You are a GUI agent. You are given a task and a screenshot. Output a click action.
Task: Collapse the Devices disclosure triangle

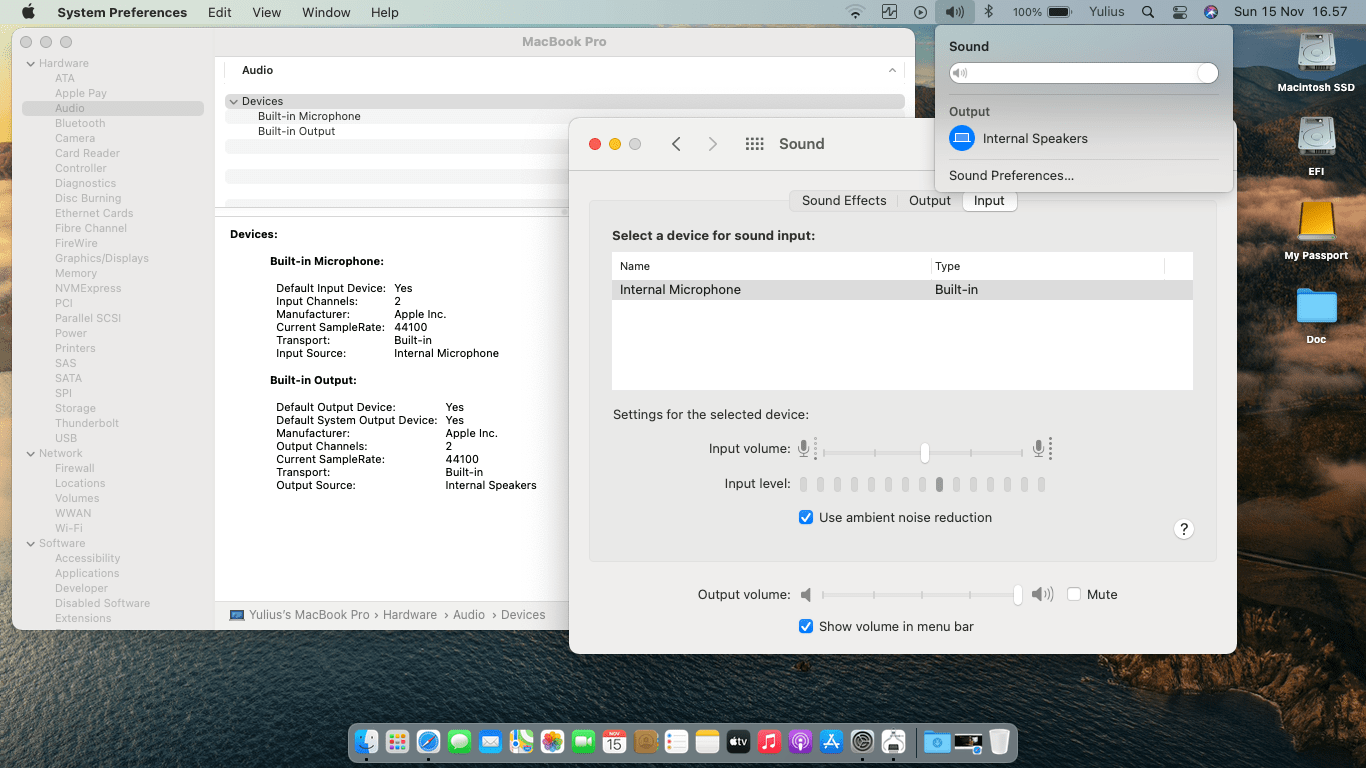[x=233, y=102]
